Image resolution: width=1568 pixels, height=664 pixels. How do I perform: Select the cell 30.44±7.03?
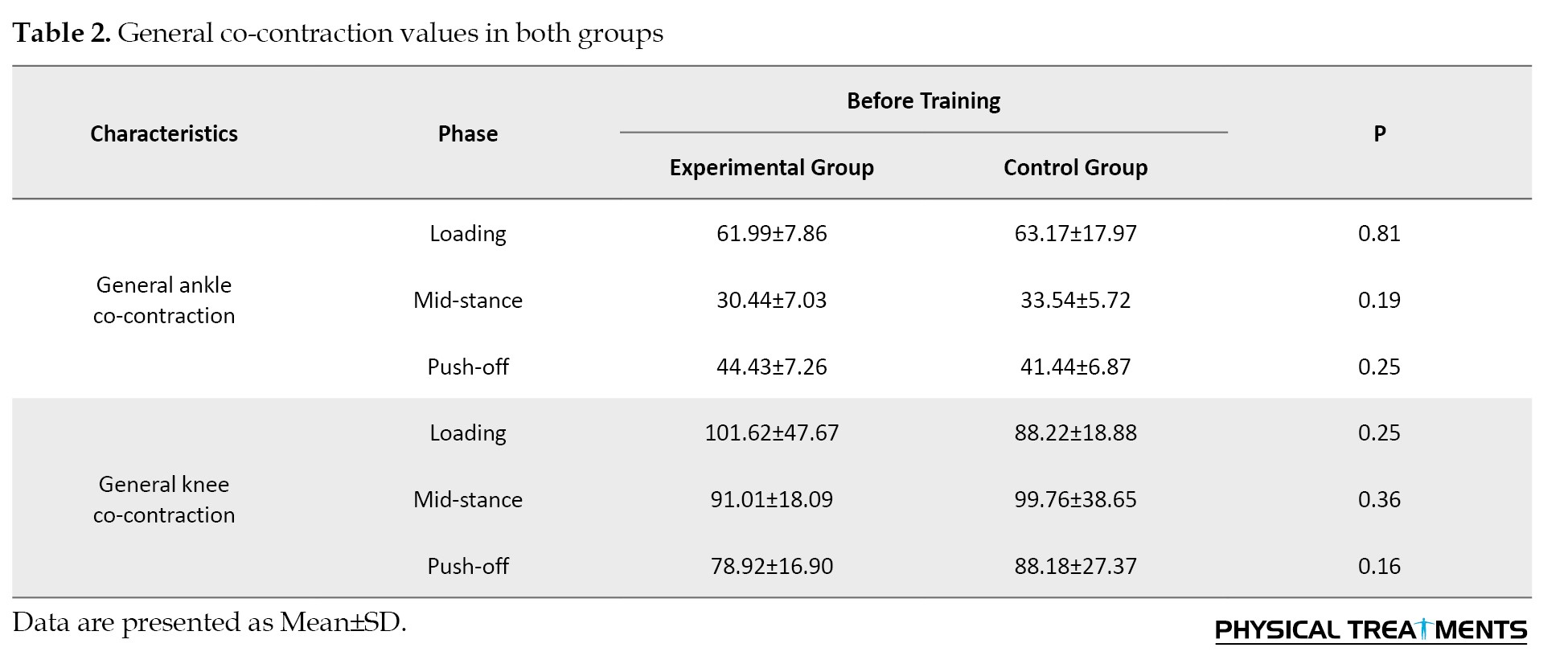[771, 300]
